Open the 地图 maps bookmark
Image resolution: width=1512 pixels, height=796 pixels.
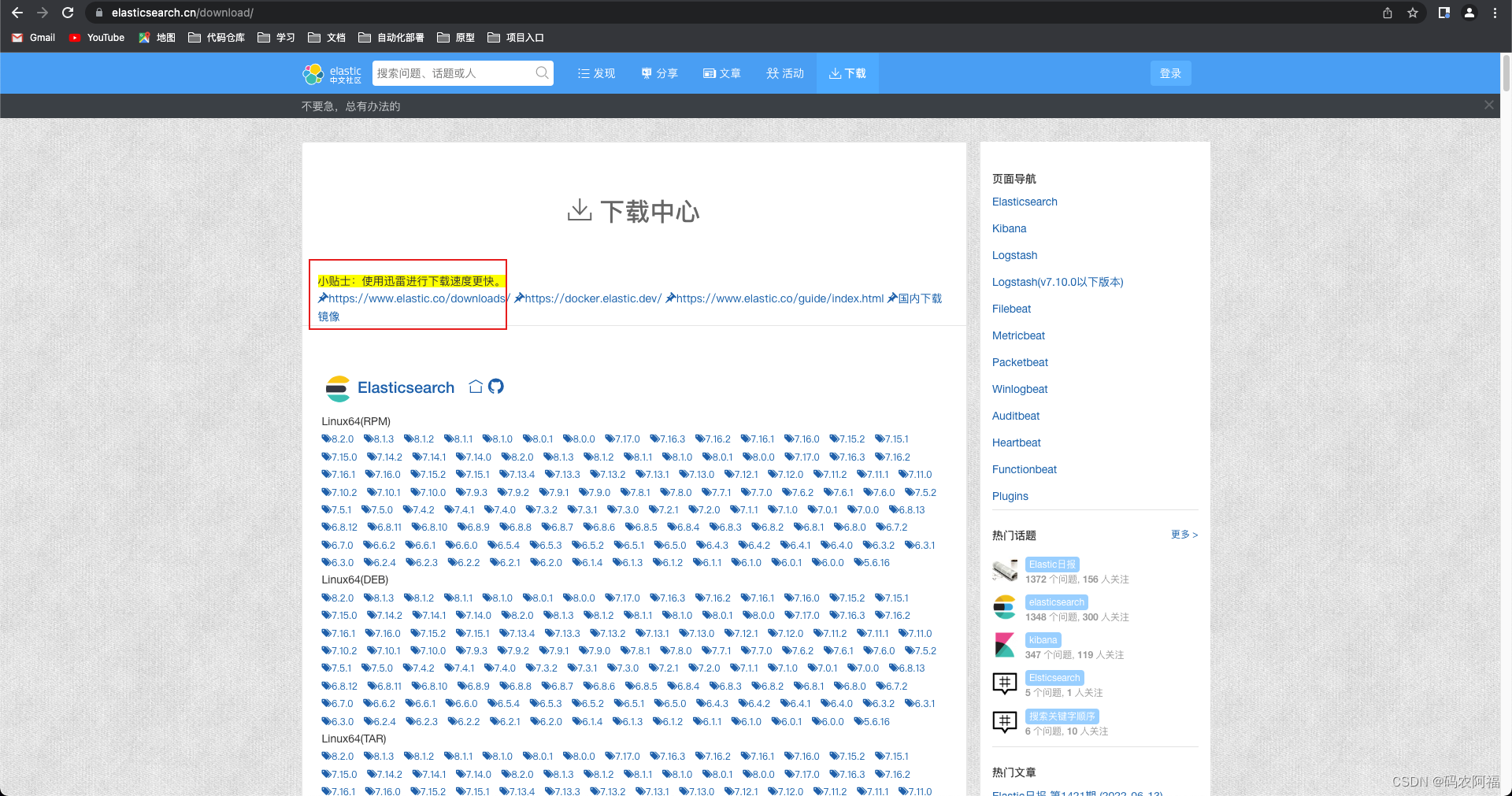pos(157,38)
